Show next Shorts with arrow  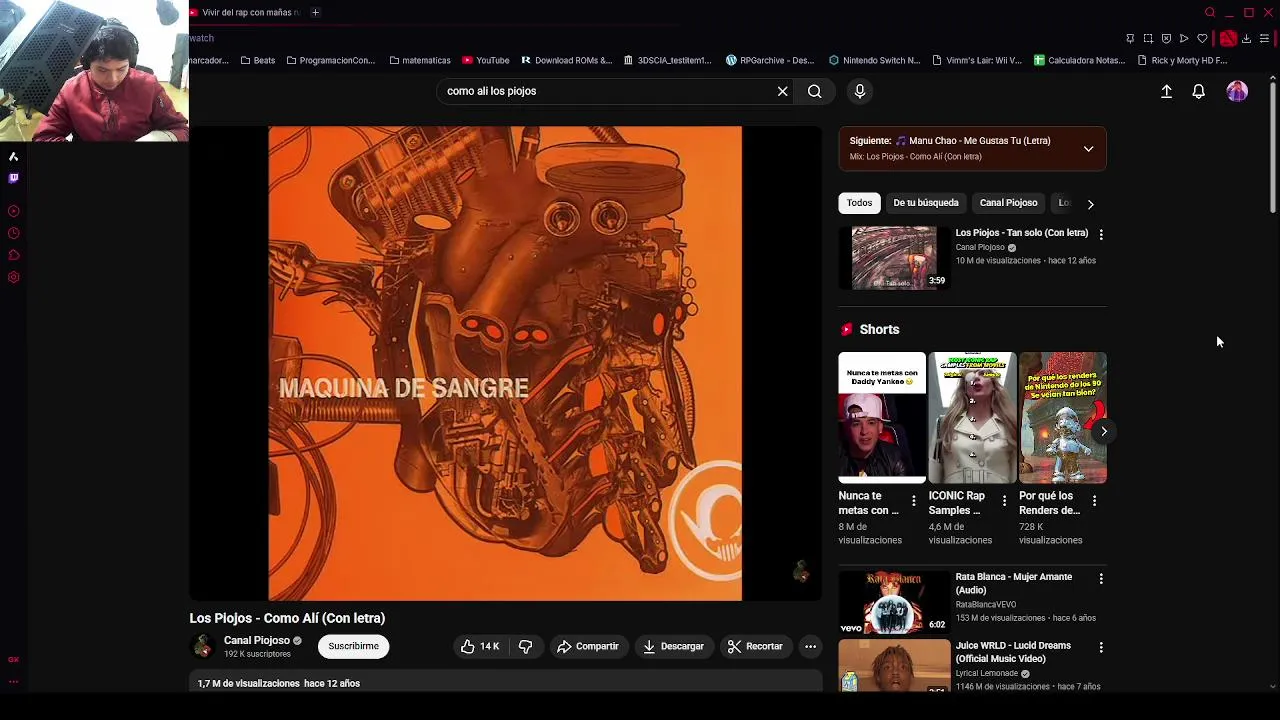coord(1103,431)
